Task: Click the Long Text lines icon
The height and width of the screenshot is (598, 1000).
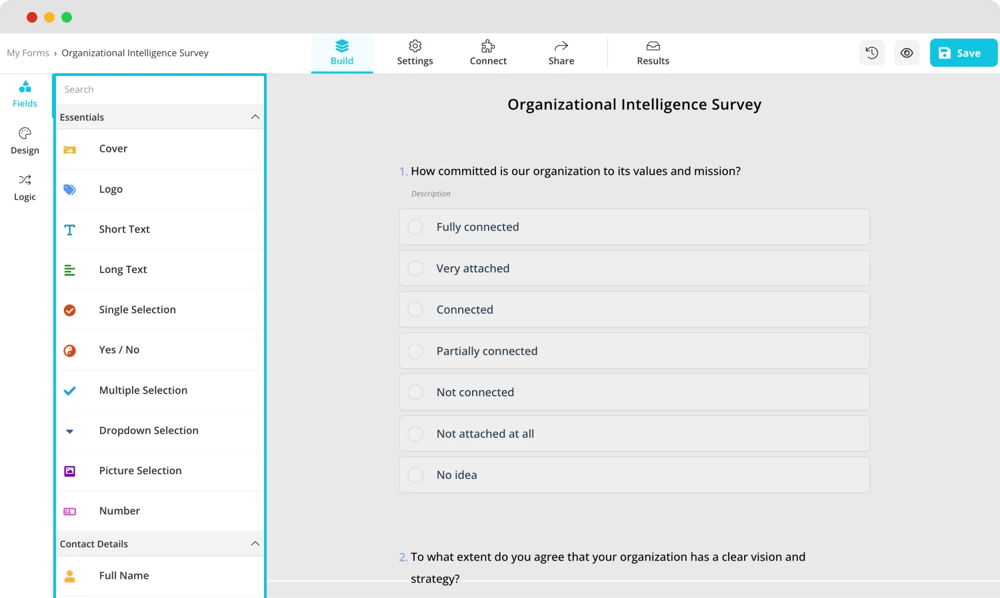Action: (x=70, y=270)
